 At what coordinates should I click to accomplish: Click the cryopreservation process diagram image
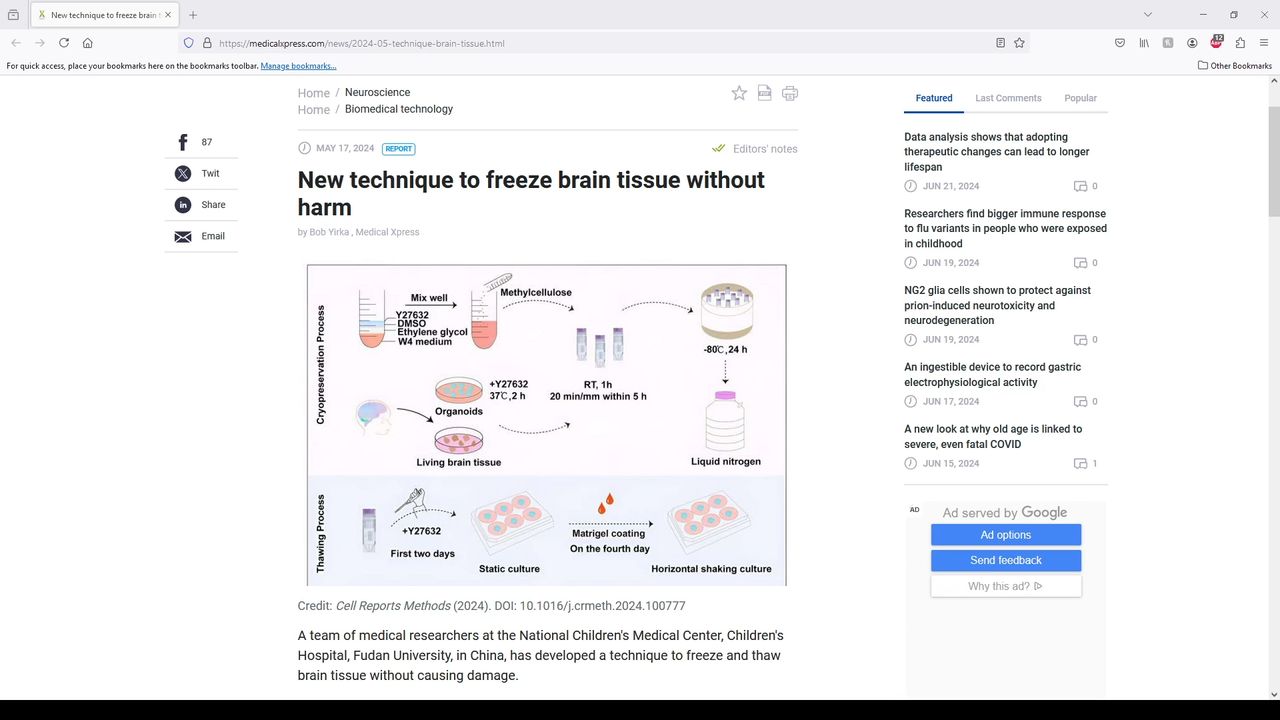coord(546,425)
